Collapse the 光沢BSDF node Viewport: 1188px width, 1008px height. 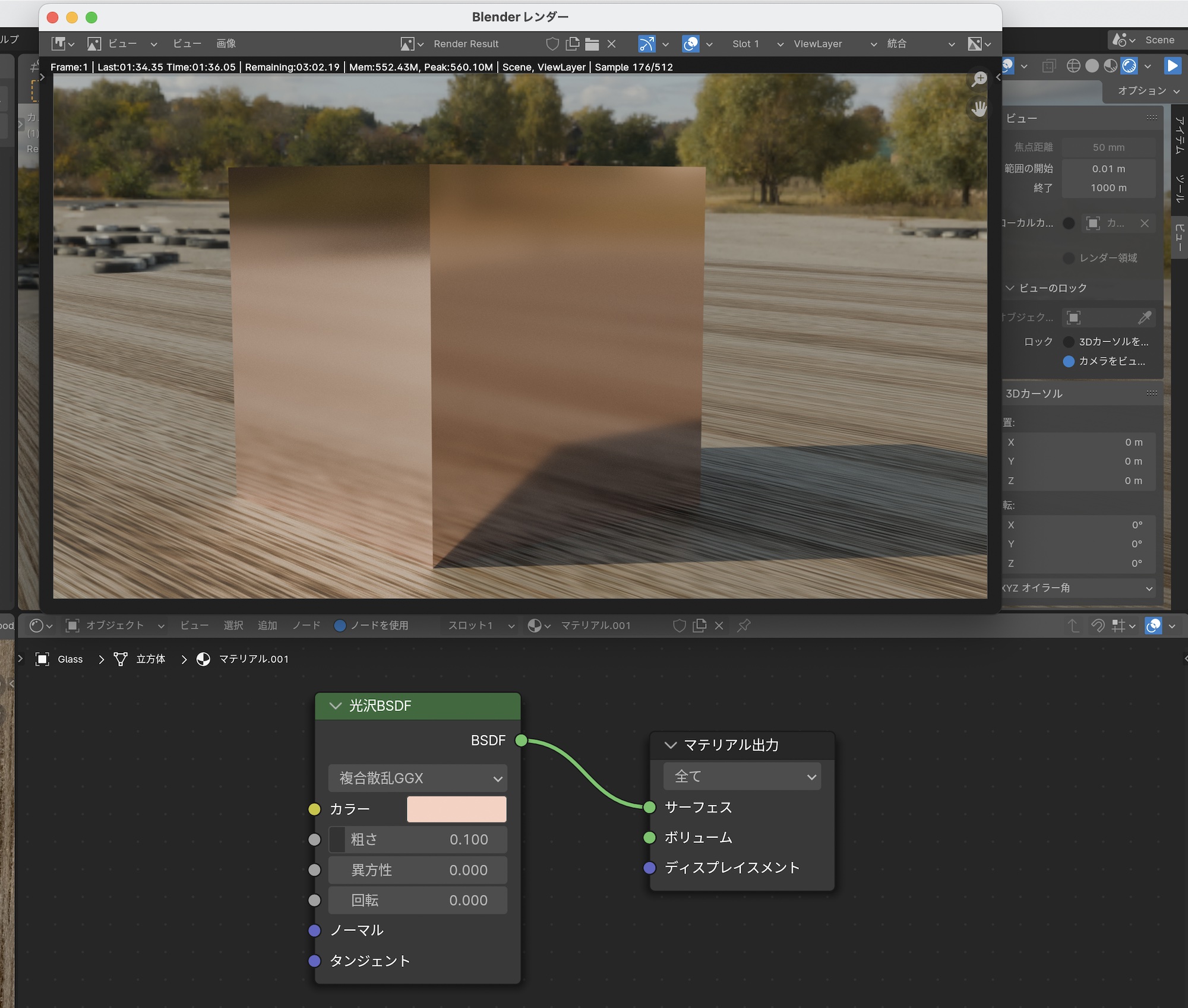(x=336, y=706)
